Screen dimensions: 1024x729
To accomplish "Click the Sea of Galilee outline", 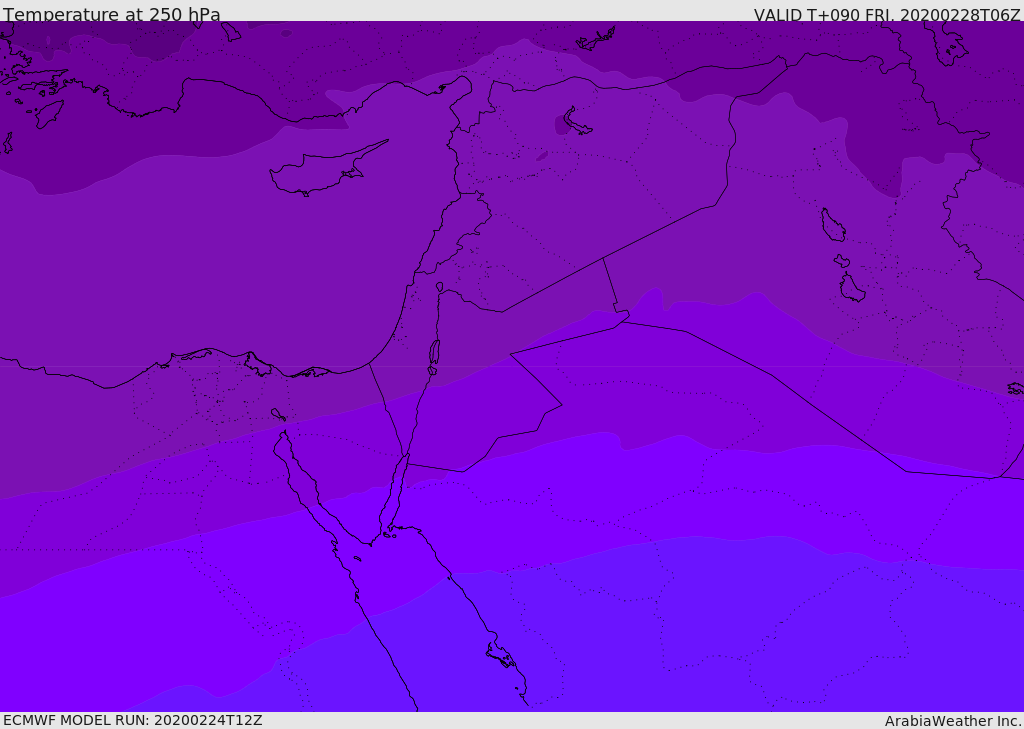I will click(439, 287).
